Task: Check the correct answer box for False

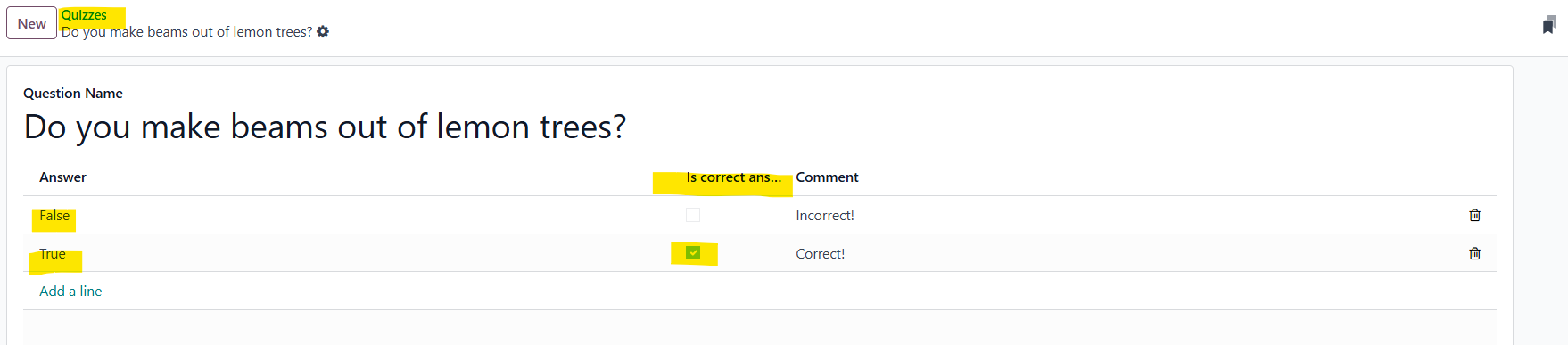Action: point(693,215)
